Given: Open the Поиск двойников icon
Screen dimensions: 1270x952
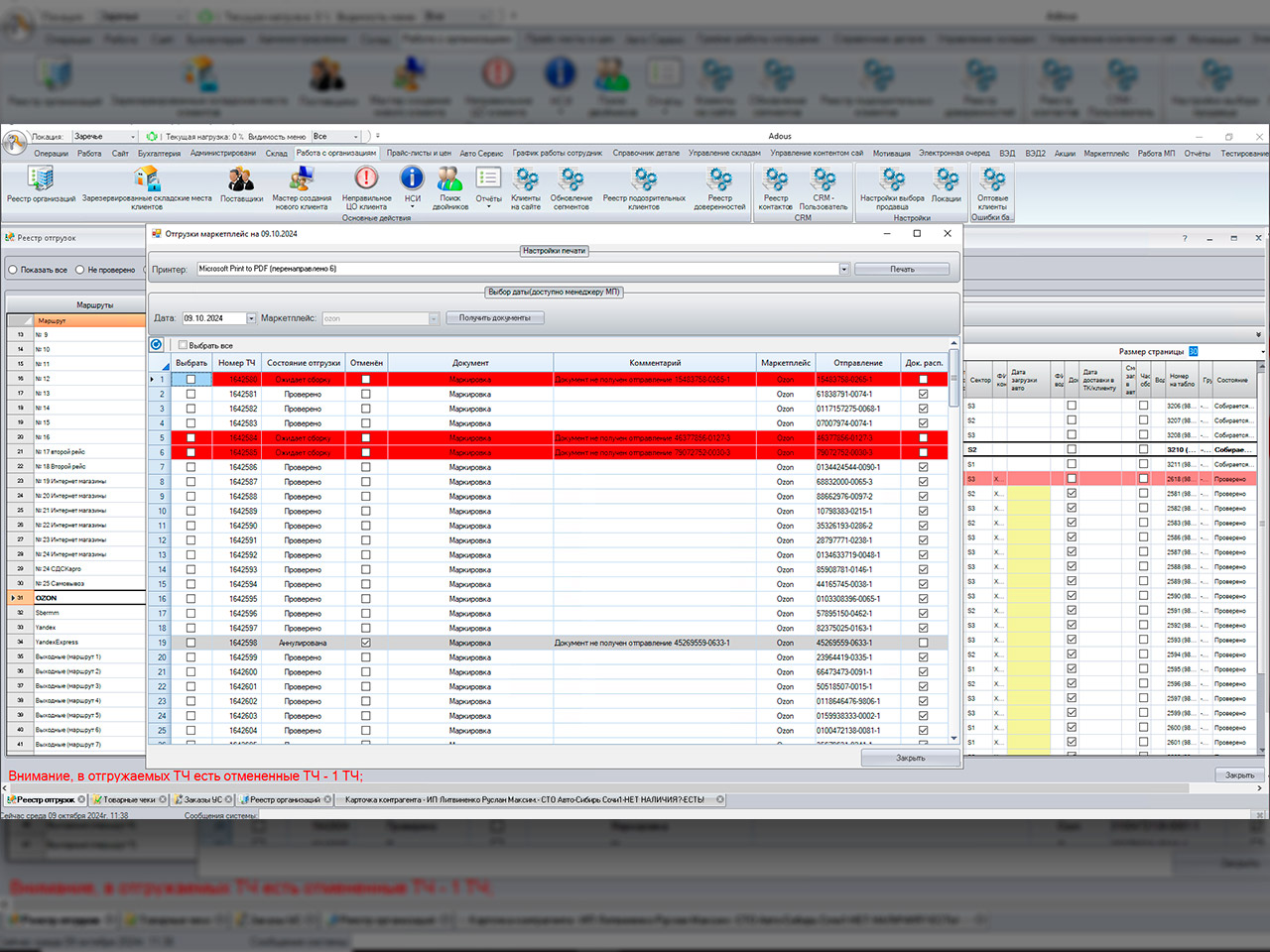Looking at the screenshot, I should (x=449, y=186).
